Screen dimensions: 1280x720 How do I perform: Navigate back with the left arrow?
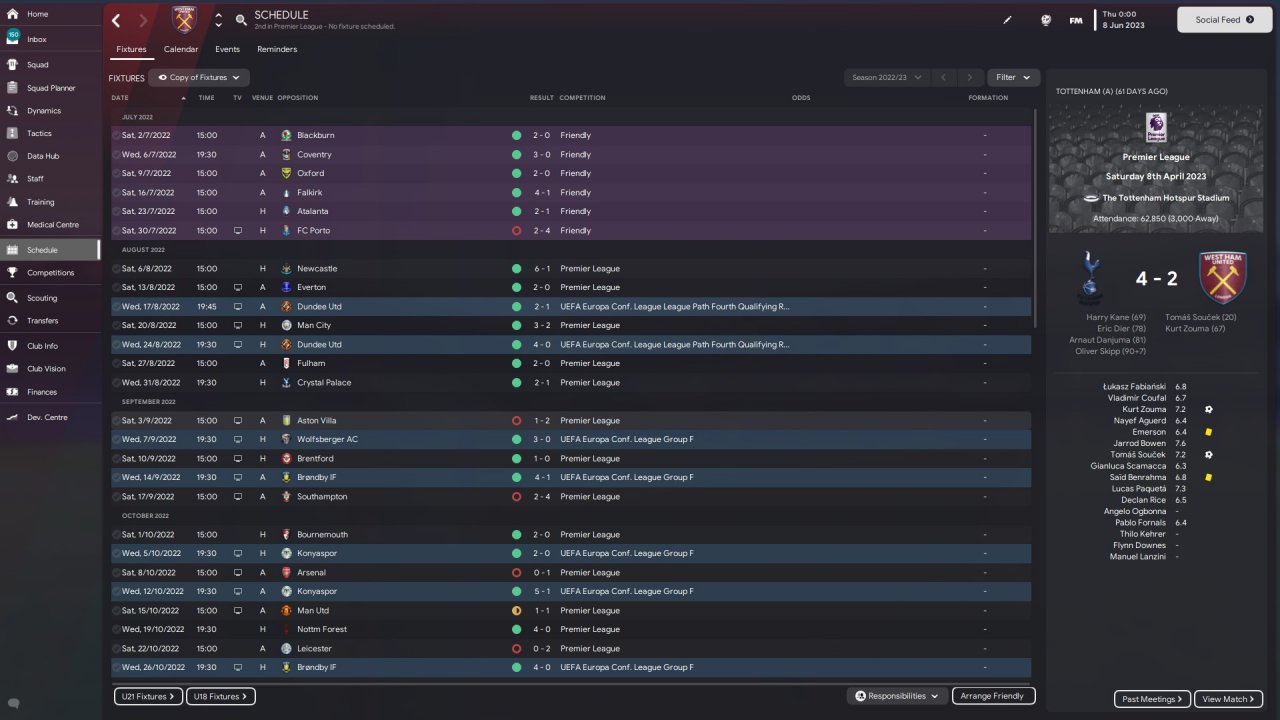[x=116, y=20]
